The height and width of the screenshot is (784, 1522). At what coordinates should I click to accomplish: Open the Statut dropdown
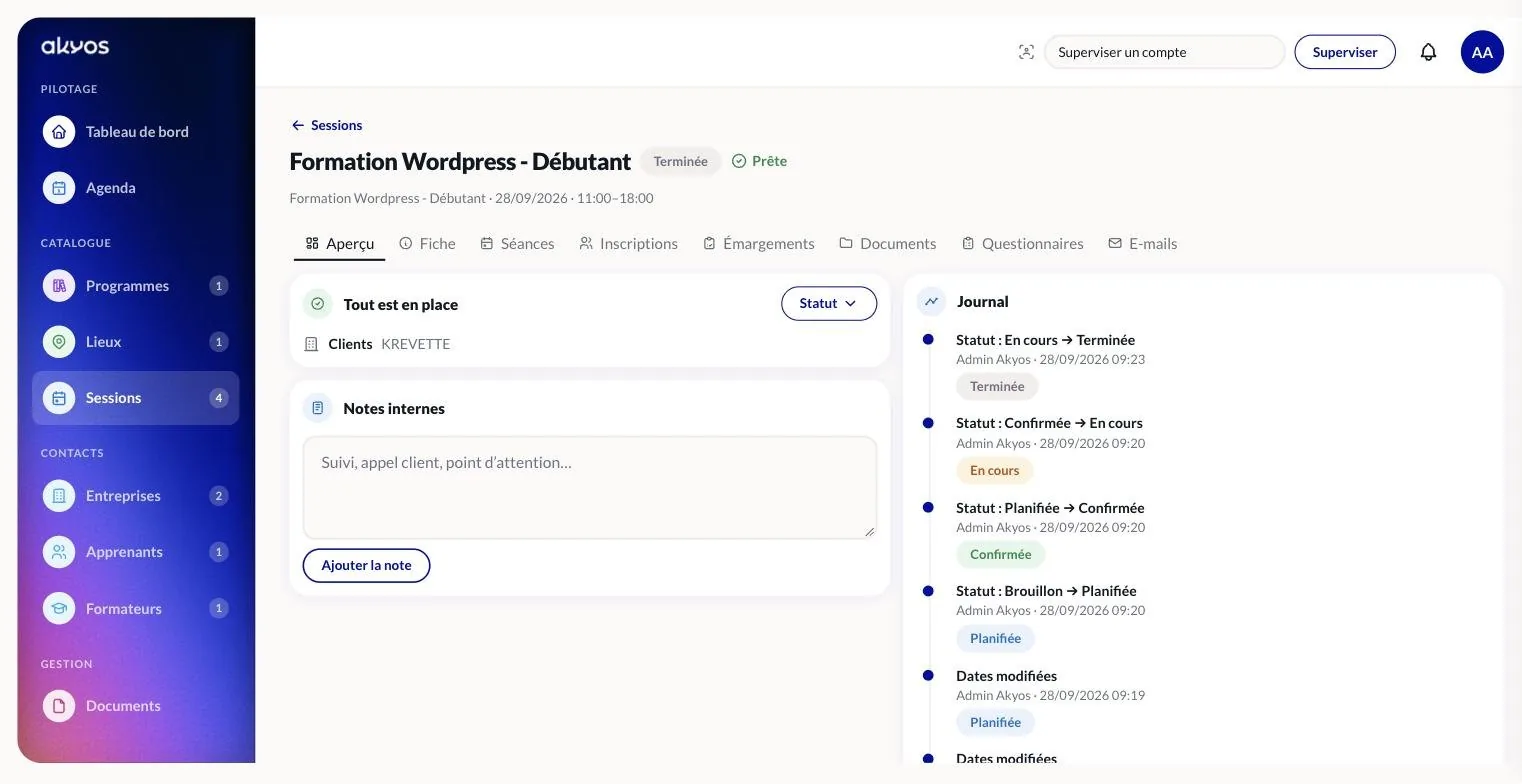(x=829, y=304)
